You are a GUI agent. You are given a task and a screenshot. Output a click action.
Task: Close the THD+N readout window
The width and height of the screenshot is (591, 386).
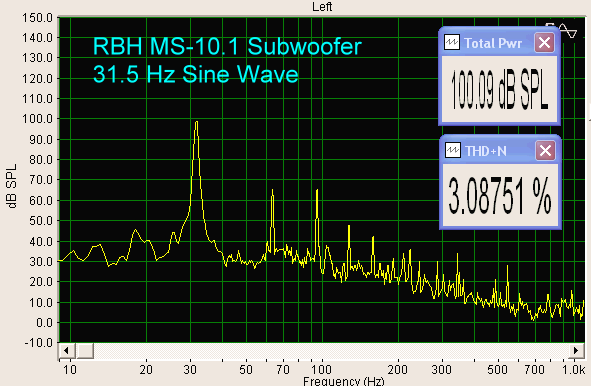coord(545,151)
